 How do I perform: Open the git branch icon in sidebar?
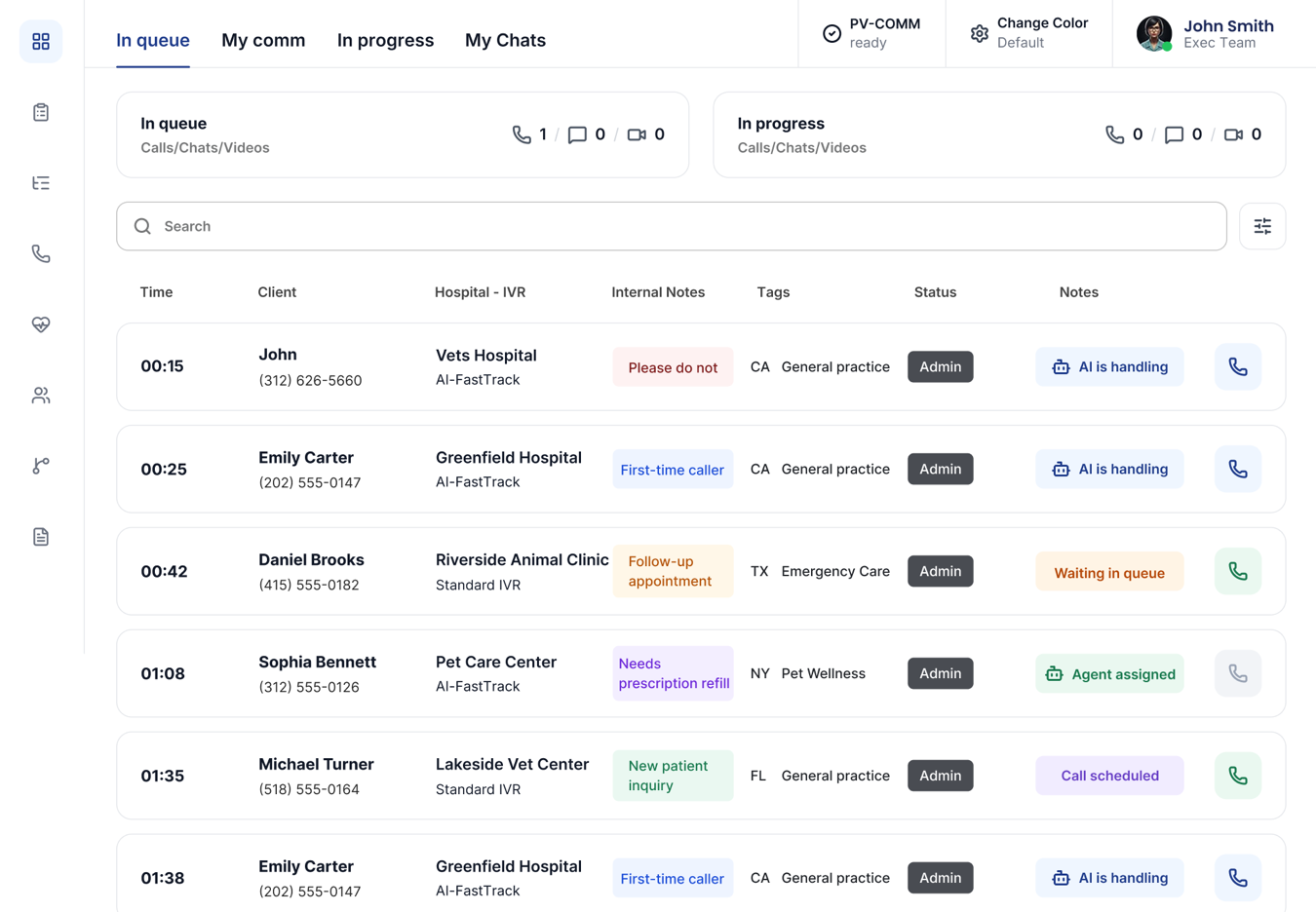pyautogui.click(x=41, y=466)
